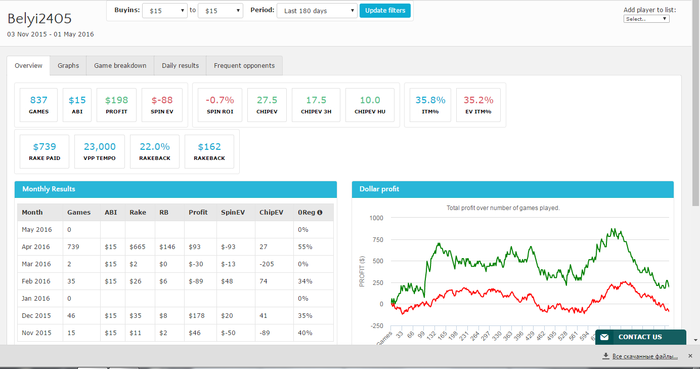Click the $-88 SPIN EV stat box
The width and height of the screenshot is (700, 369).
[162, 105]
